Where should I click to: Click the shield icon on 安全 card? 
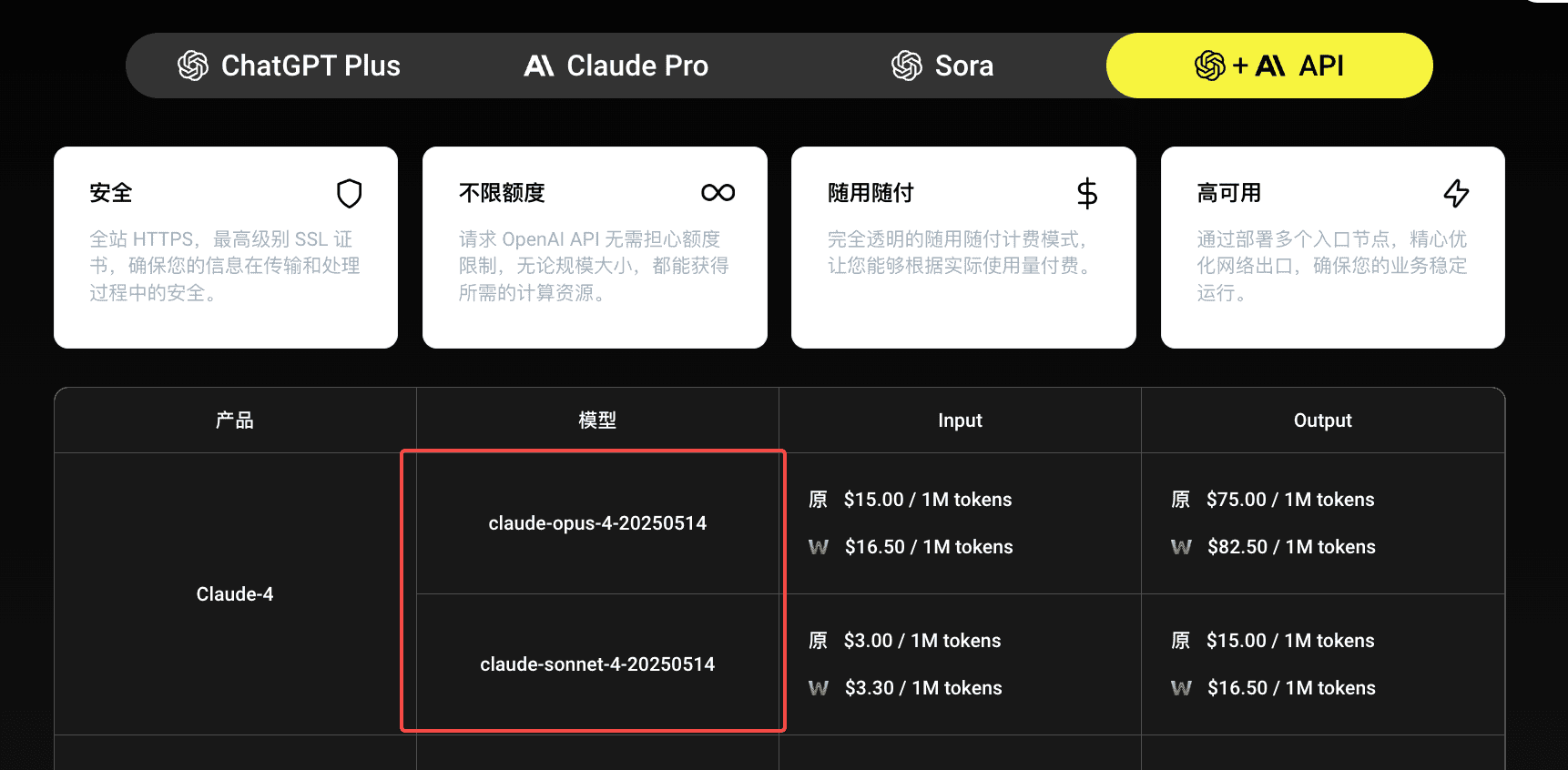coord(350,193)
